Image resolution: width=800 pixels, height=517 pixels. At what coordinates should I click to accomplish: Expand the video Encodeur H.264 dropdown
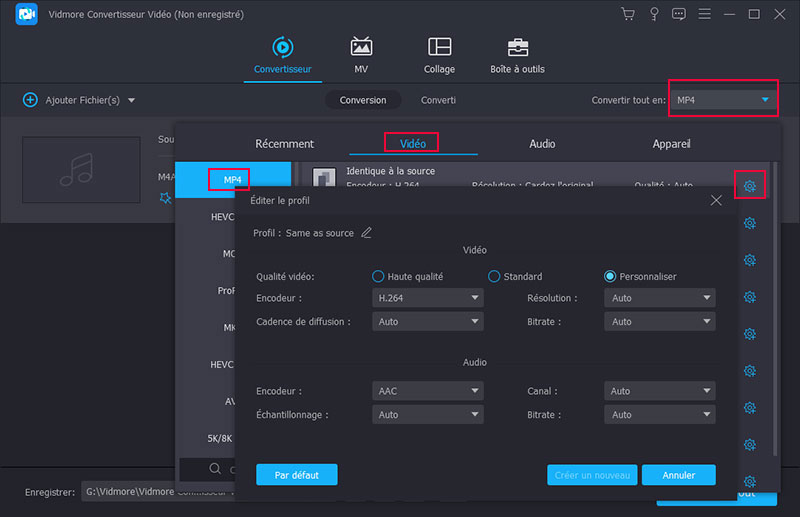click(x=427, y=298)
